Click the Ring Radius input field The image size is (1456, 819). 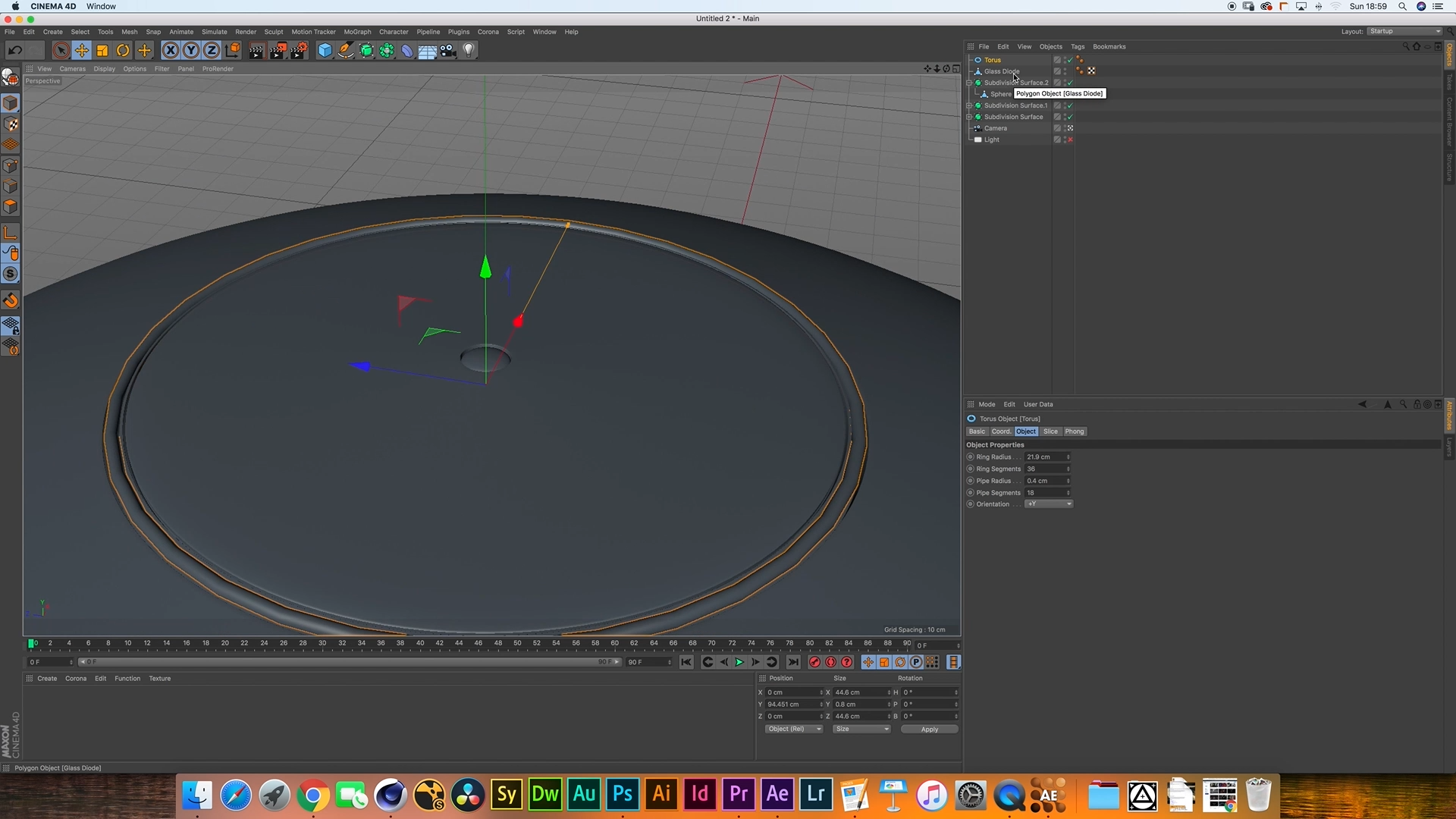[1045, 457]
